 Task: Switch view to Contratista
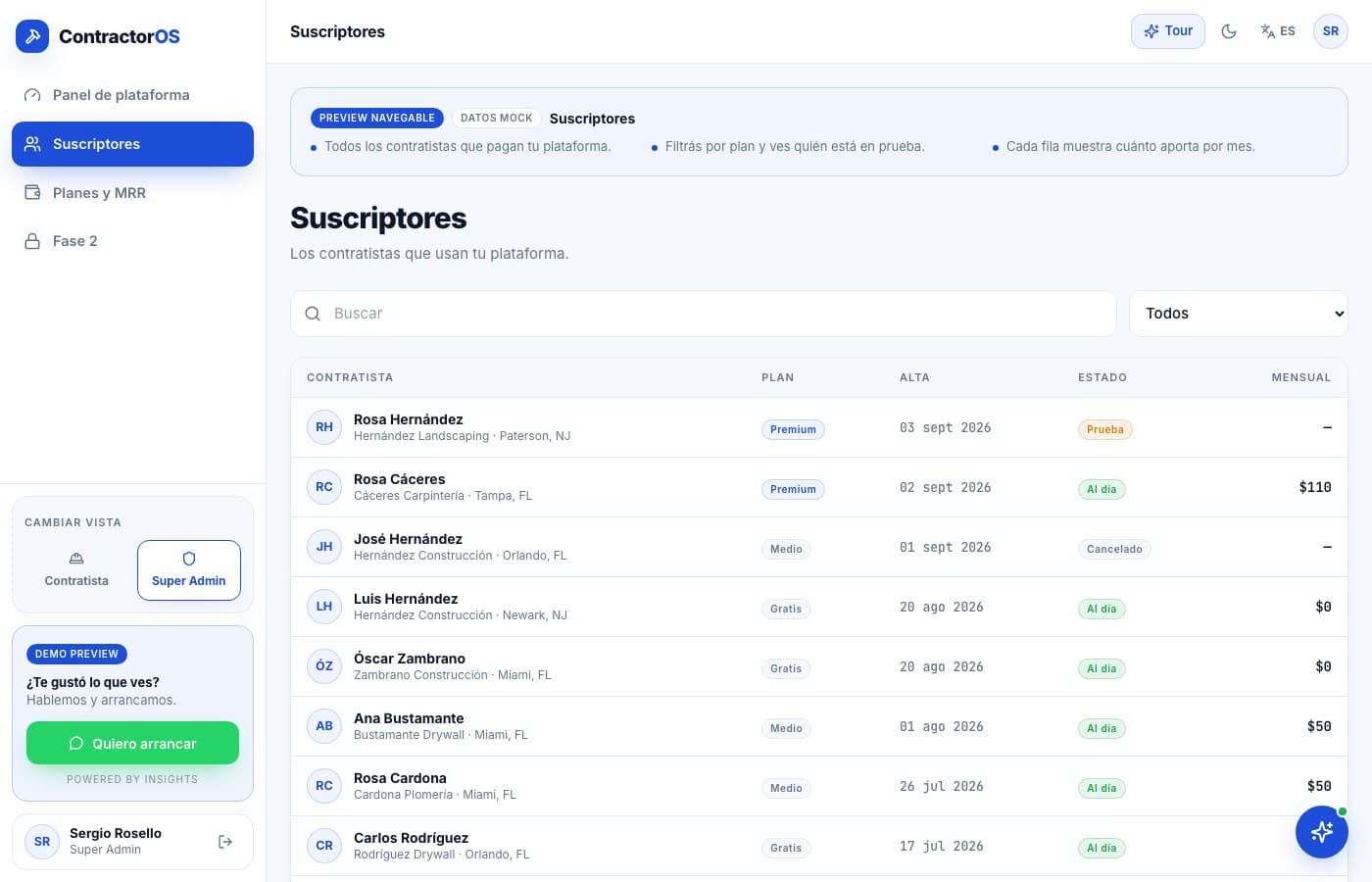click(x=76, y=570)
